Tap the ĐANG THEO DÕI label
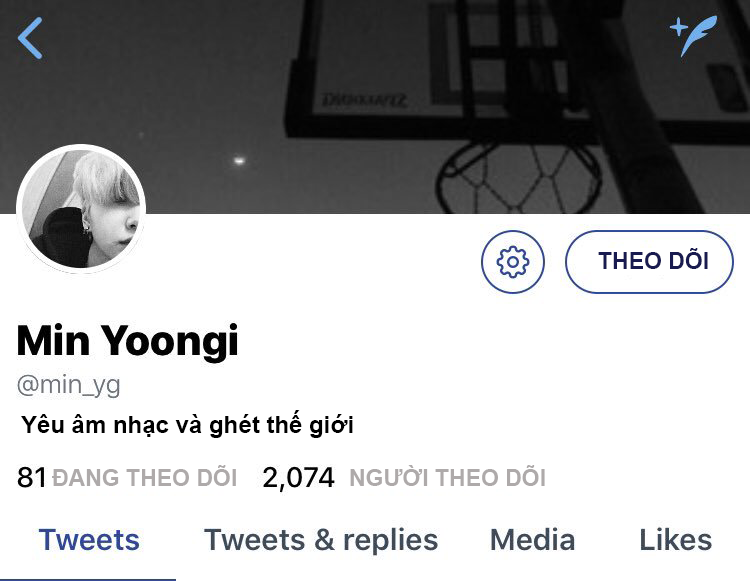750x581 pixels. 144,477
